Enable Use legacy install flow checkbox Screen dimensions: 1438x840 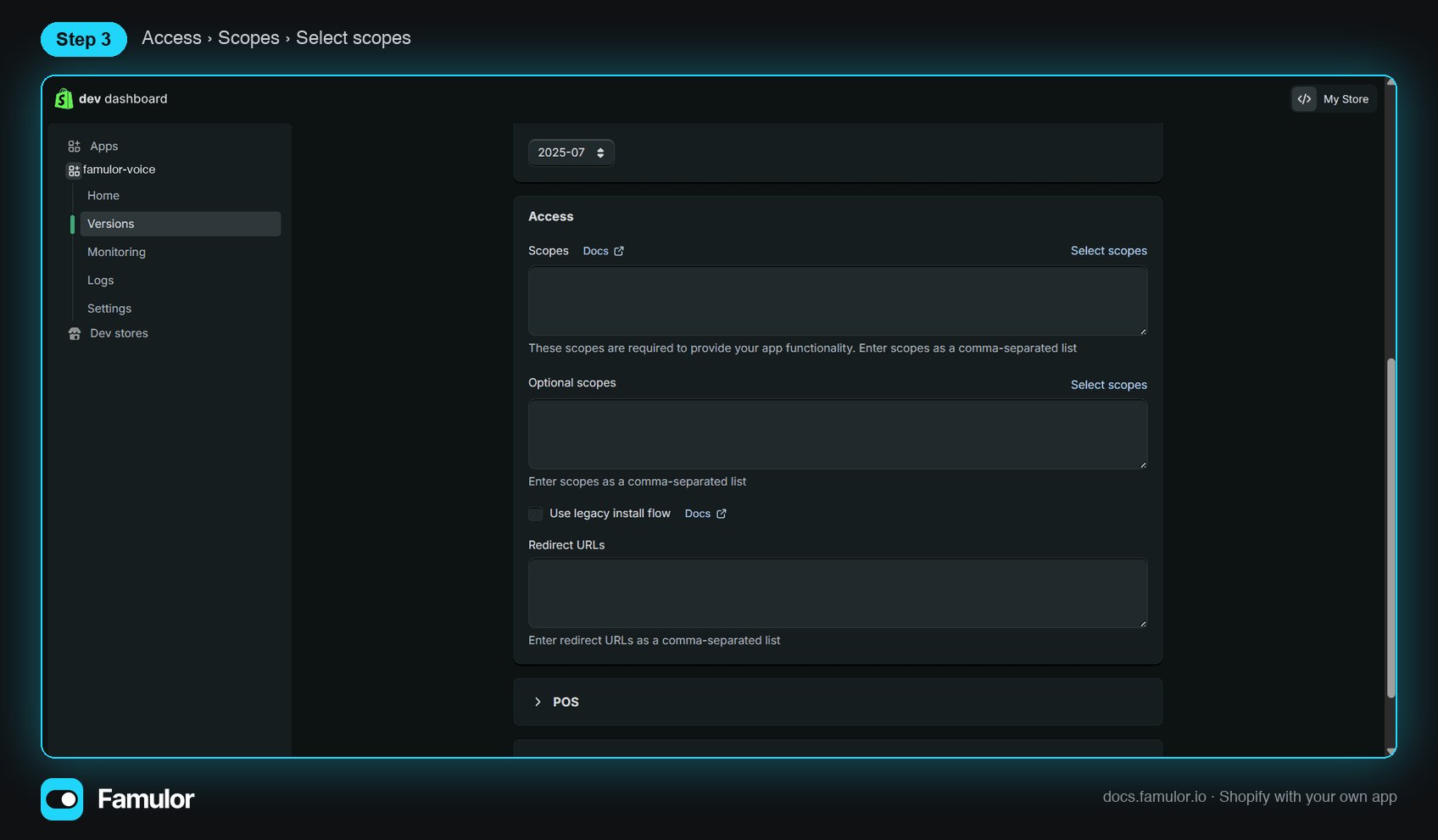[x=535, y=514]
